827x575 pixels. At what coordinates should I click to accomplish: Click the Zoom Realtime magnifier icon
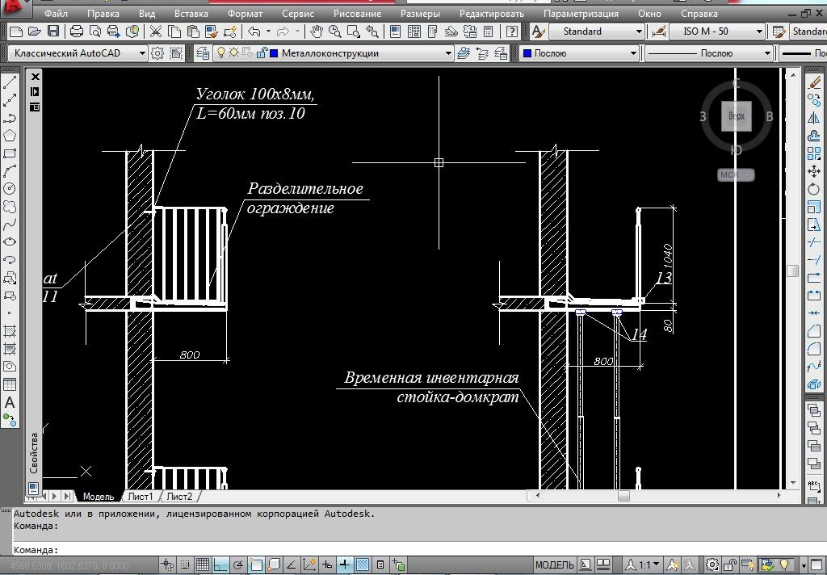pos(335,32)
